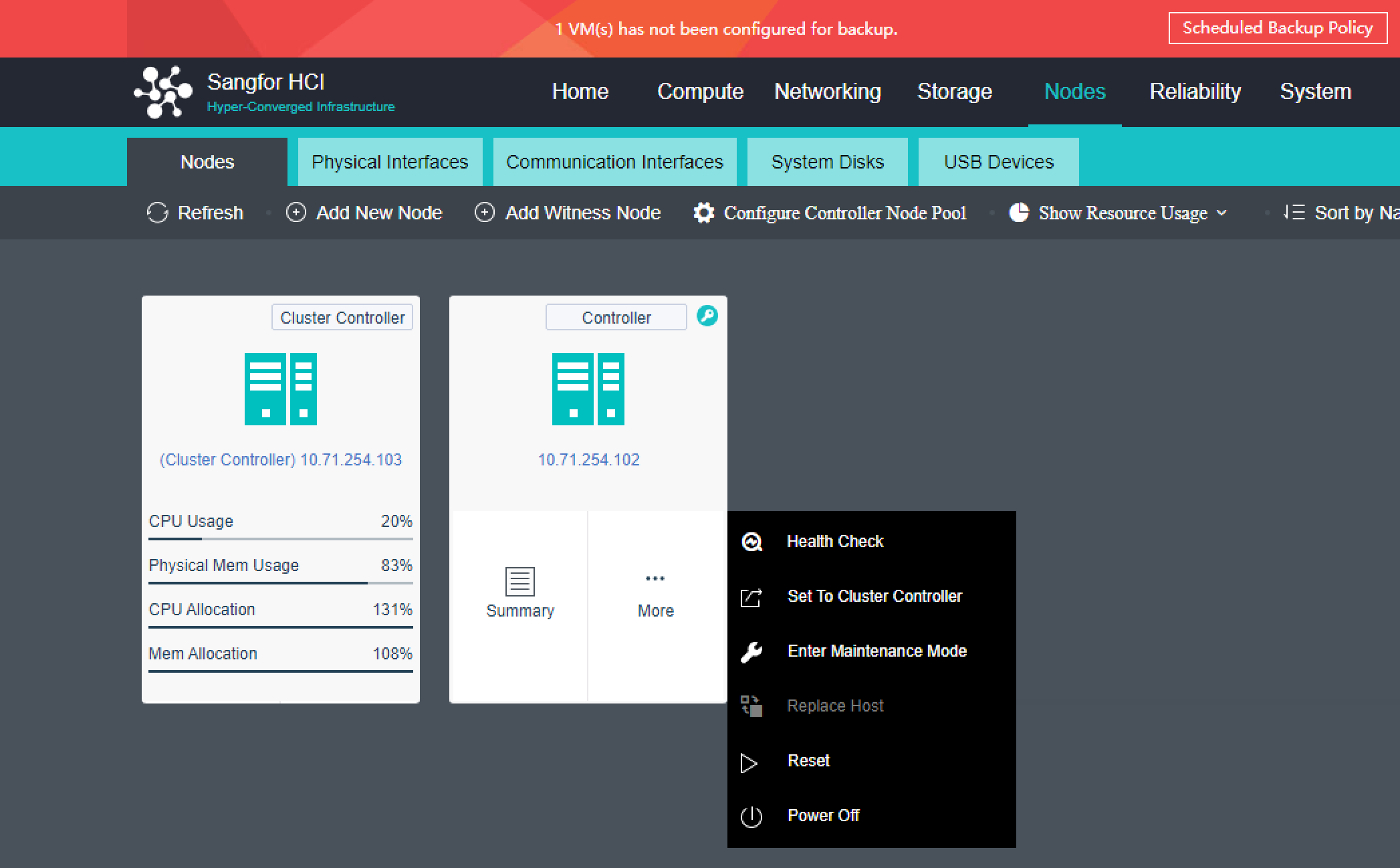
Task: Click the 83% memory usage value
Action: pyautogui.click(x=396, y=565)
